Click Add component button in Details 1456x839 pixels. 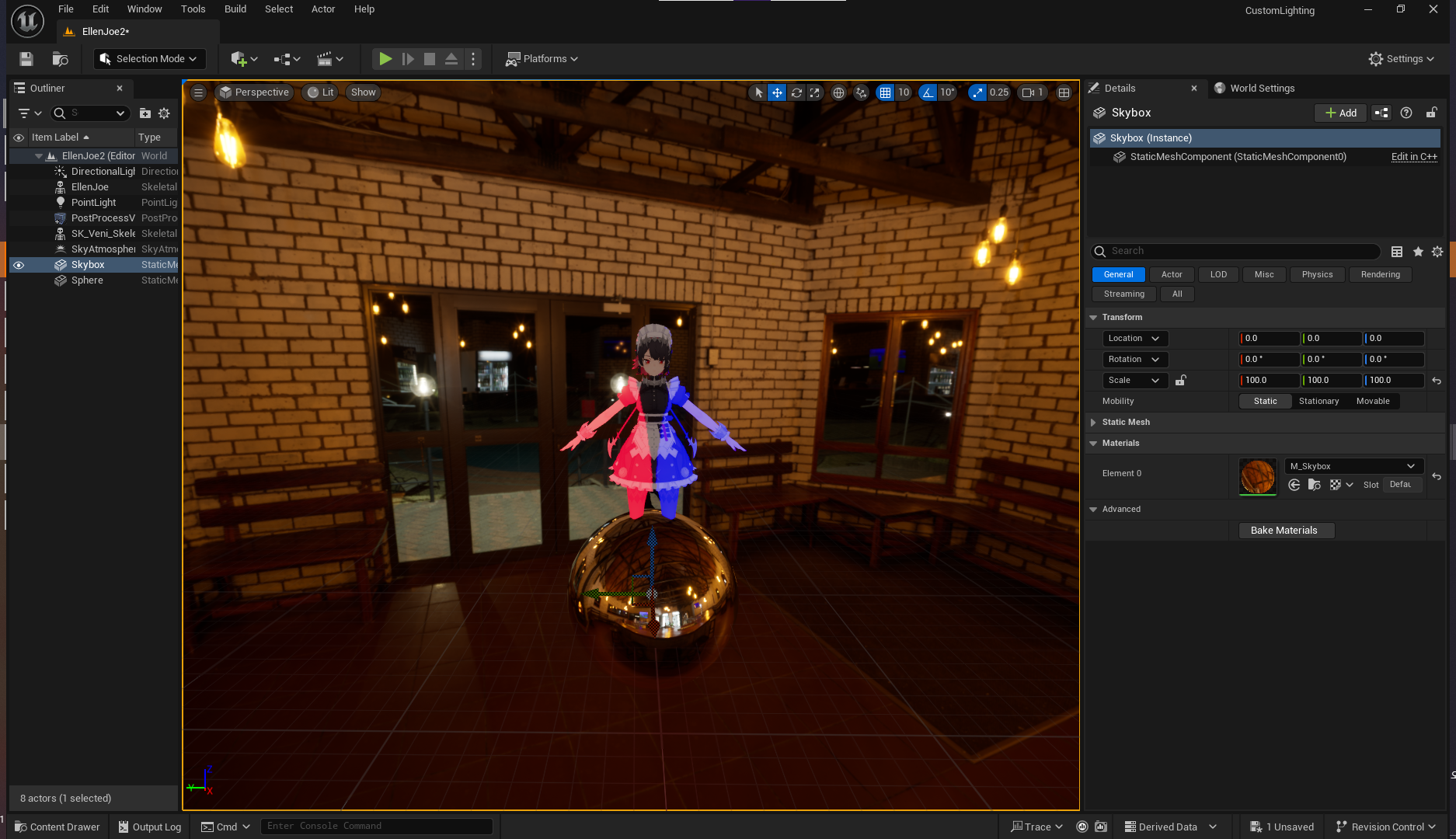pyautogui.click(x=1341, y=113)
